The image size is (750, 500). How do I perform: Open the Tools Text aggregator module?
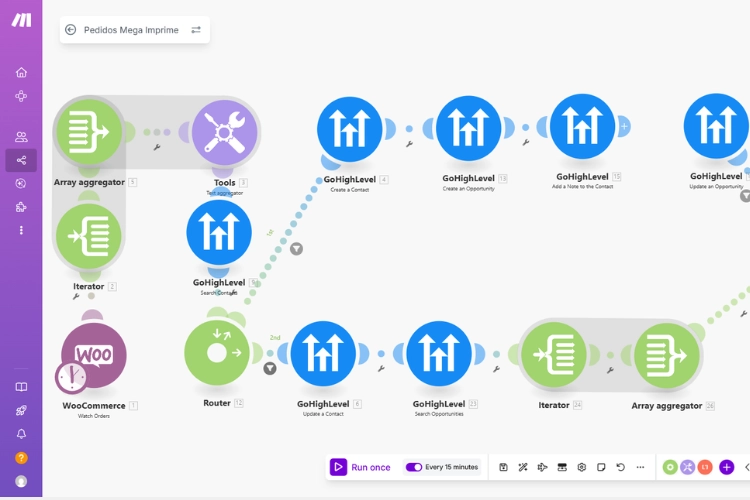(x=224, y=132)
